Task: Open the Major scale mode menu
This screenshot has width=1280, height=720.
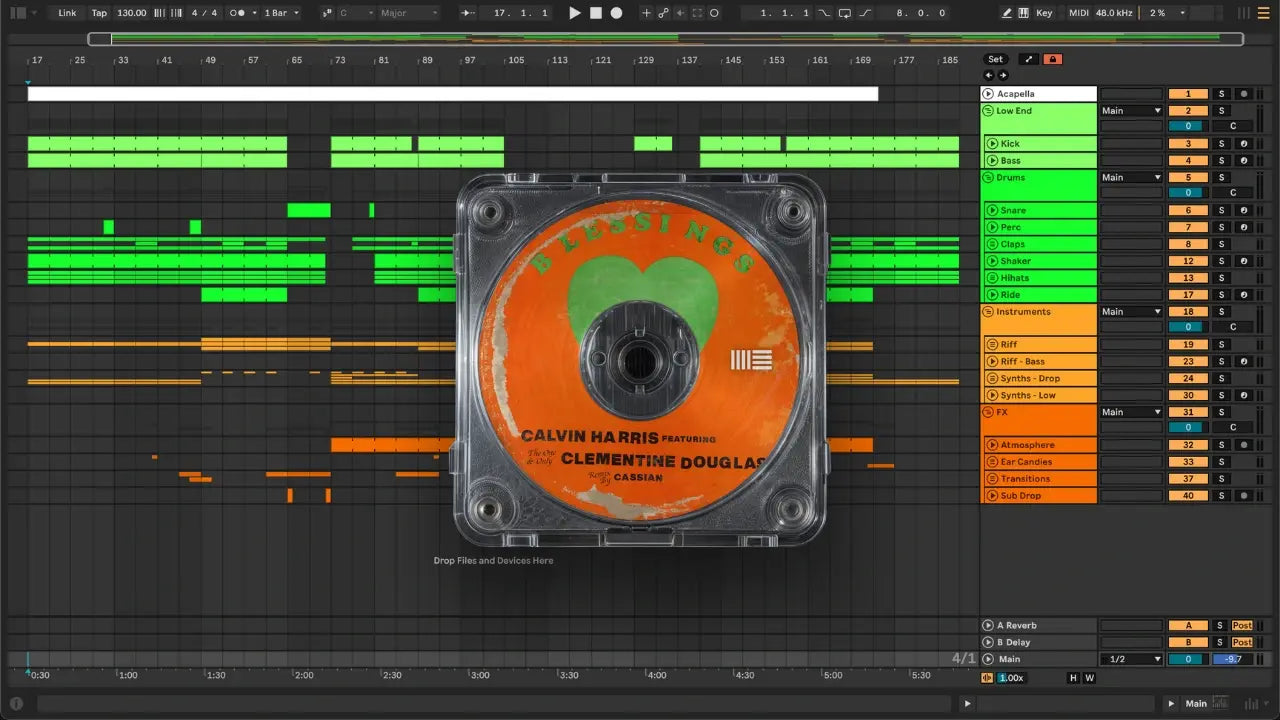Action: (408, 13)
